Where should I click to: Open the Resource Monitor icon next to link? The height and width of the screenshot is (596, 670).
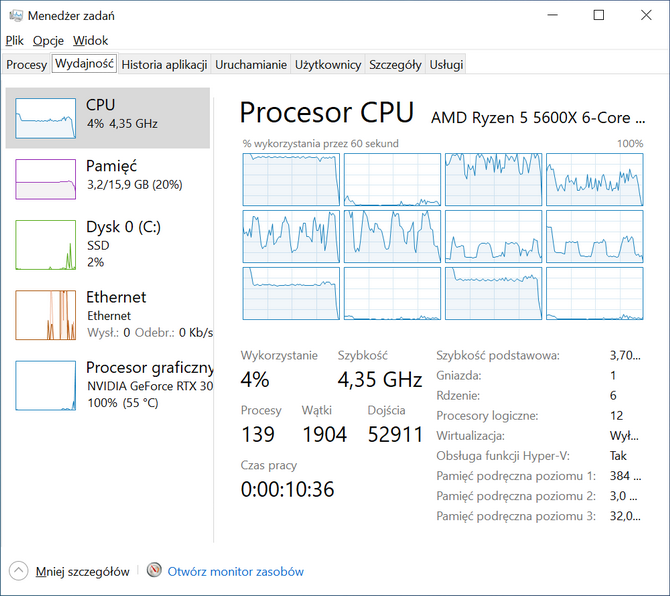pyautogui.click(x=154, y=570)
